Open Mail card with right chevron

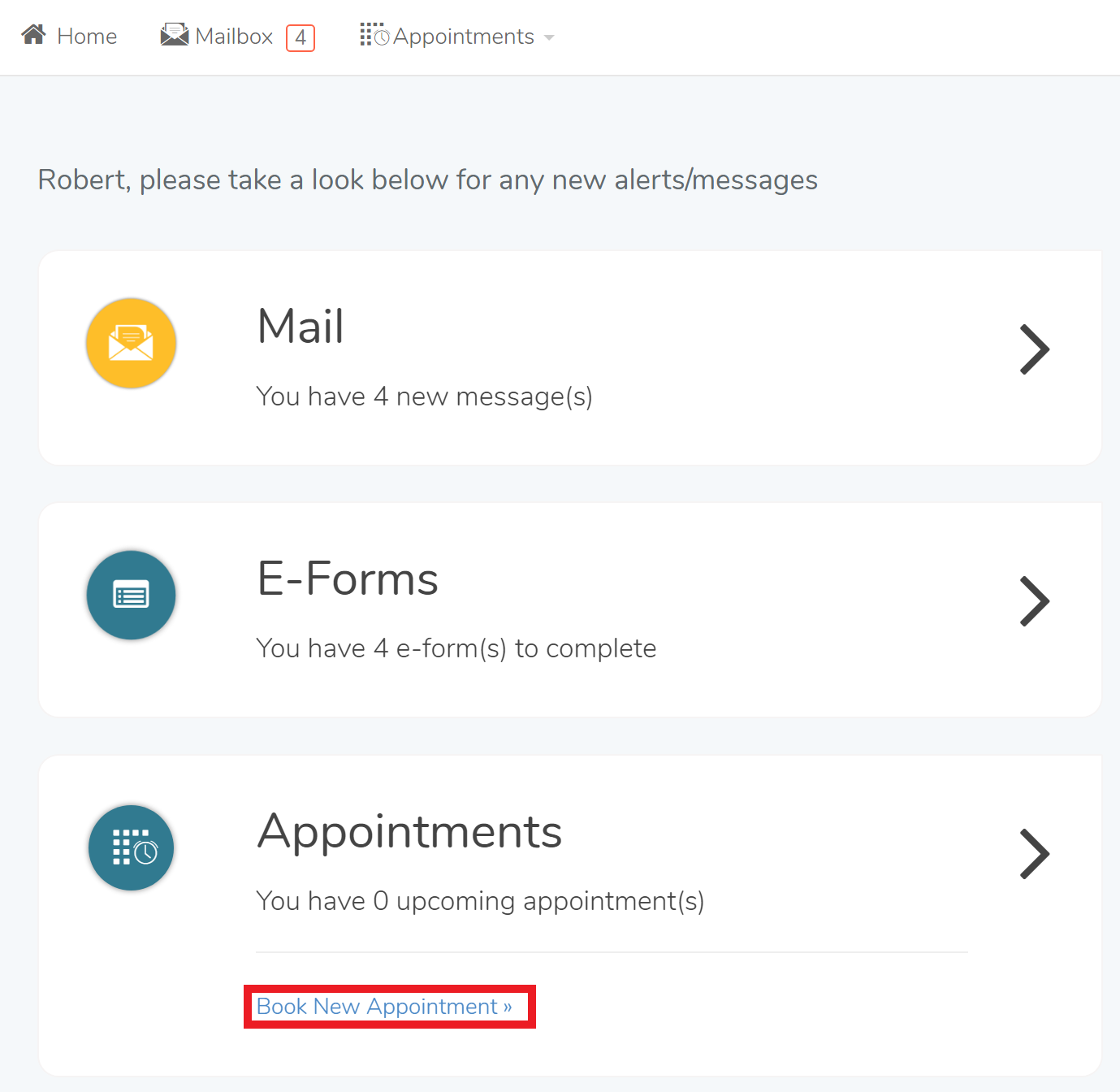(1034, 349)
